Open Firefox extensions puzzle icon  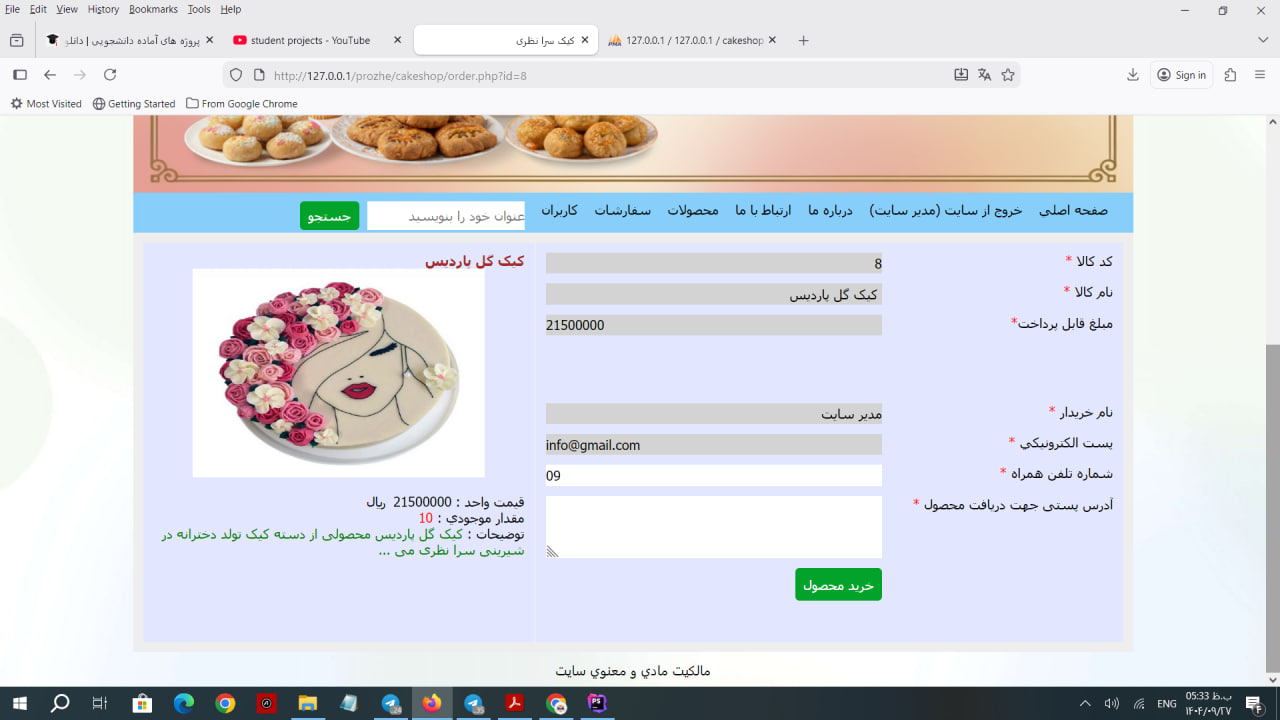(1230, 75)
